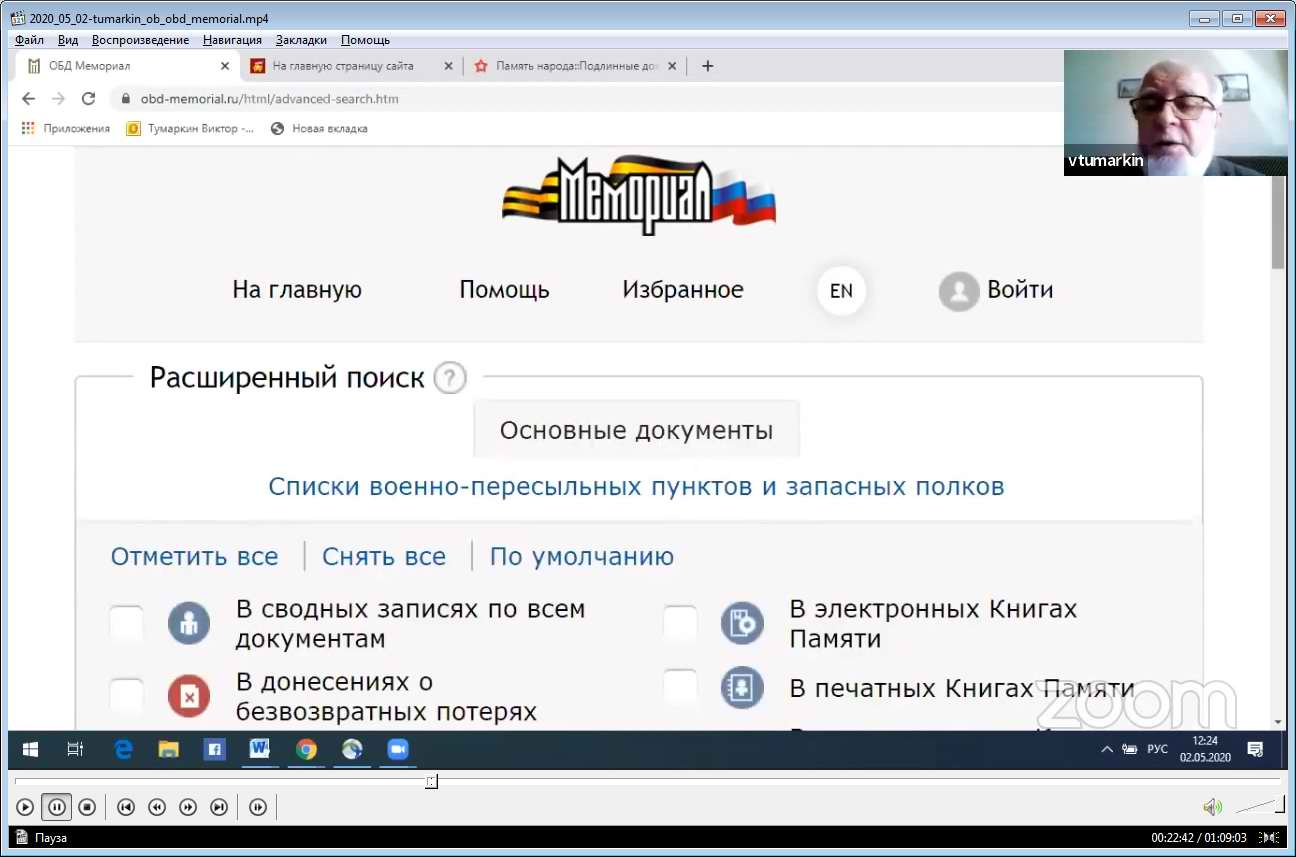Open the Навигация menu
The image size is (1296, 857).
click(232, 40)
